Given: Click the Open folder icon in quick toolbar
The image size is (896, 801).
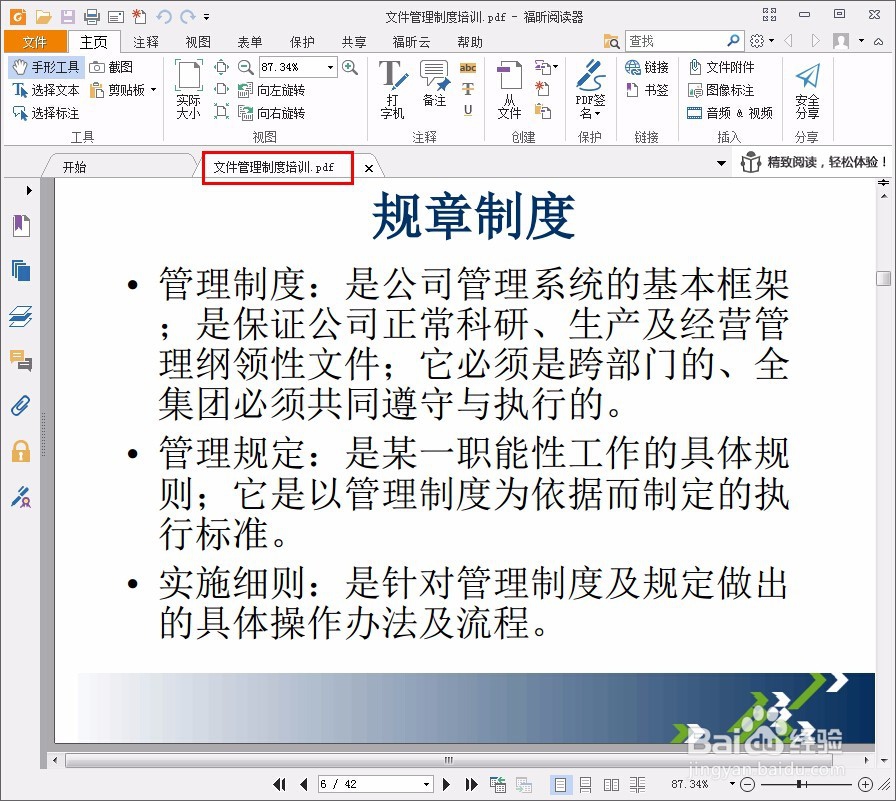Looking at the screenshot, I should [43, 17].
